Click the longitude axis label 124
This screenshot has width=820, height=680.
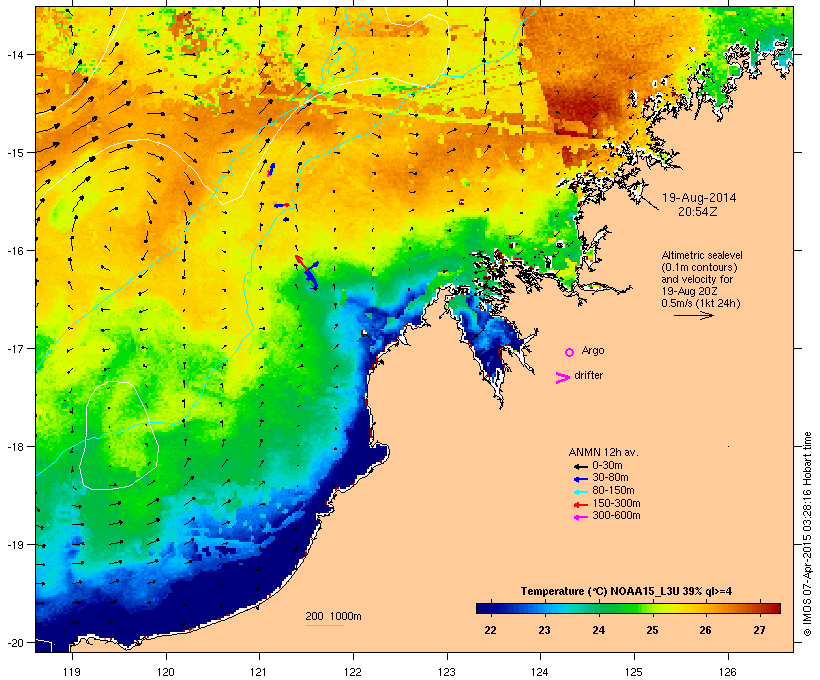[540, 672]
